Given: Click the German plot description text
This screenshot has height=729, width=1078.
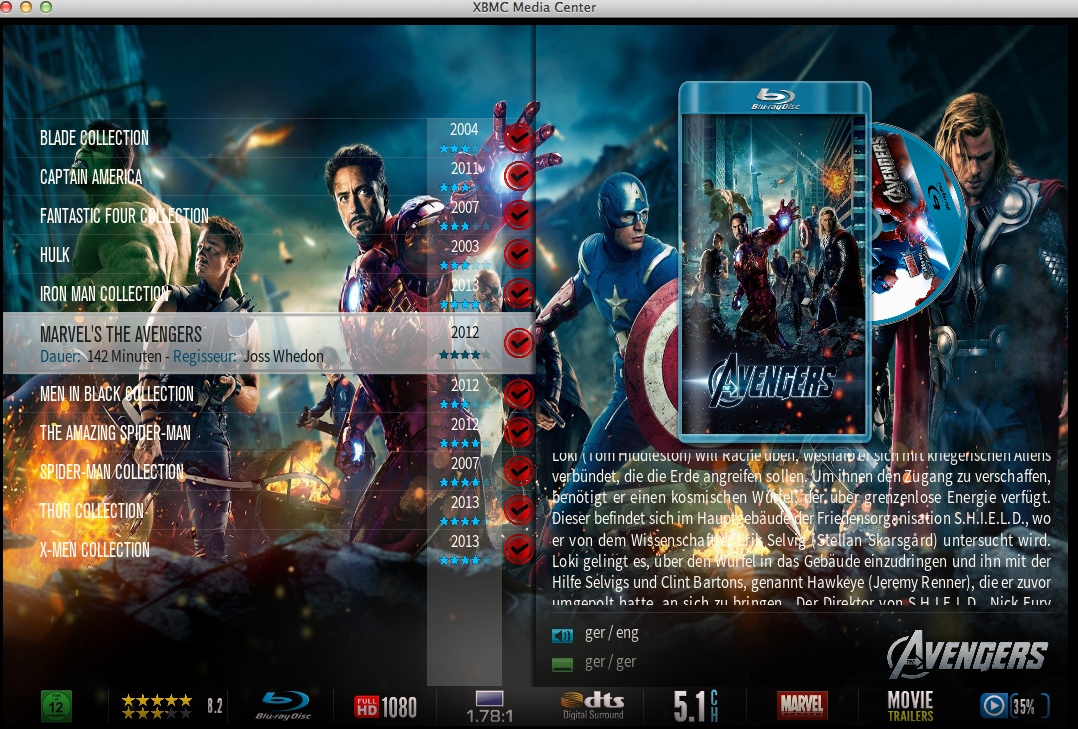Looking at the screenshot, I should (801, 528).
